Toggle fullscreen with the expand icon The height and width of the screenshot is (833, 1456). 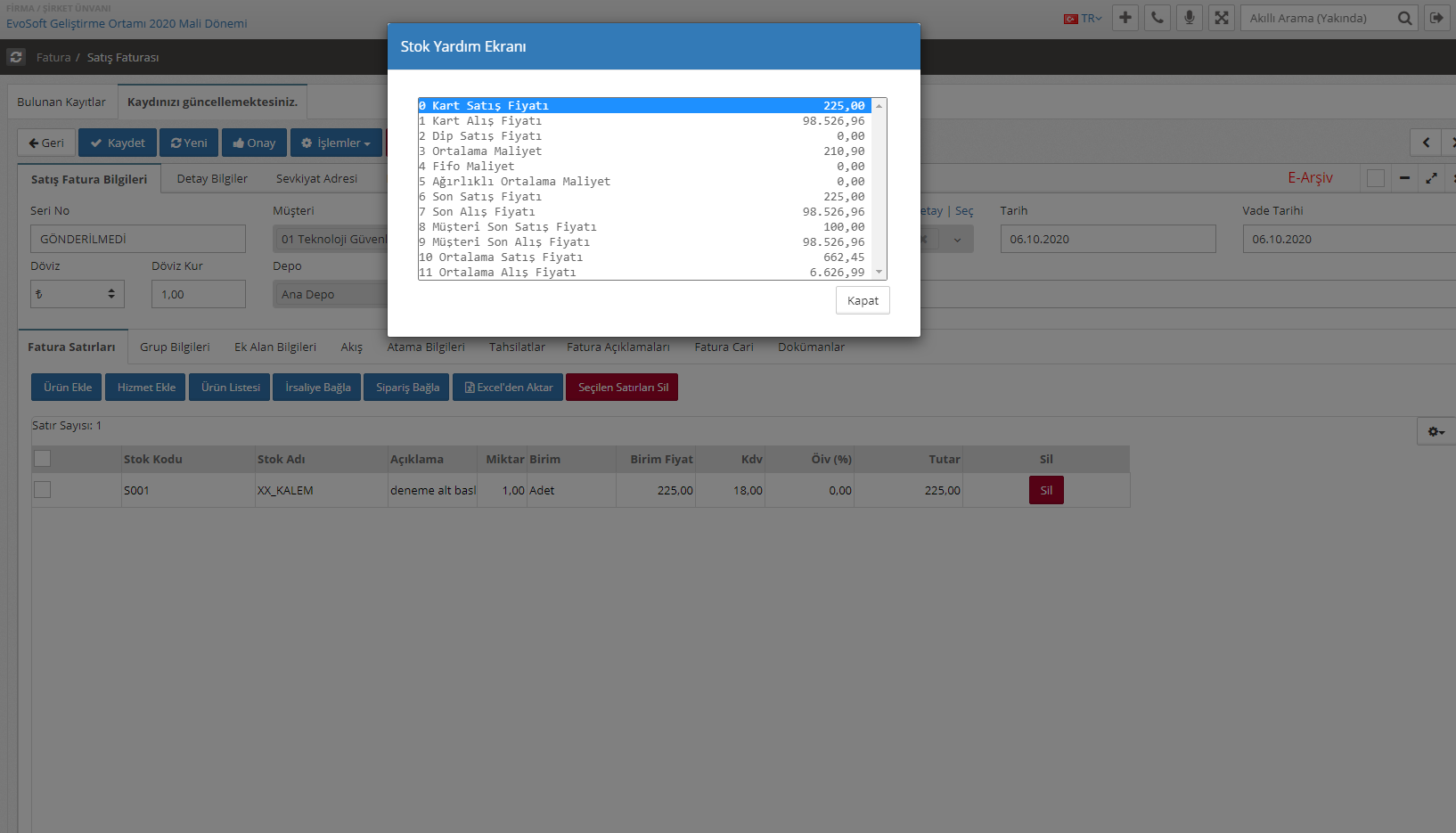click(x=1222, y=18)
